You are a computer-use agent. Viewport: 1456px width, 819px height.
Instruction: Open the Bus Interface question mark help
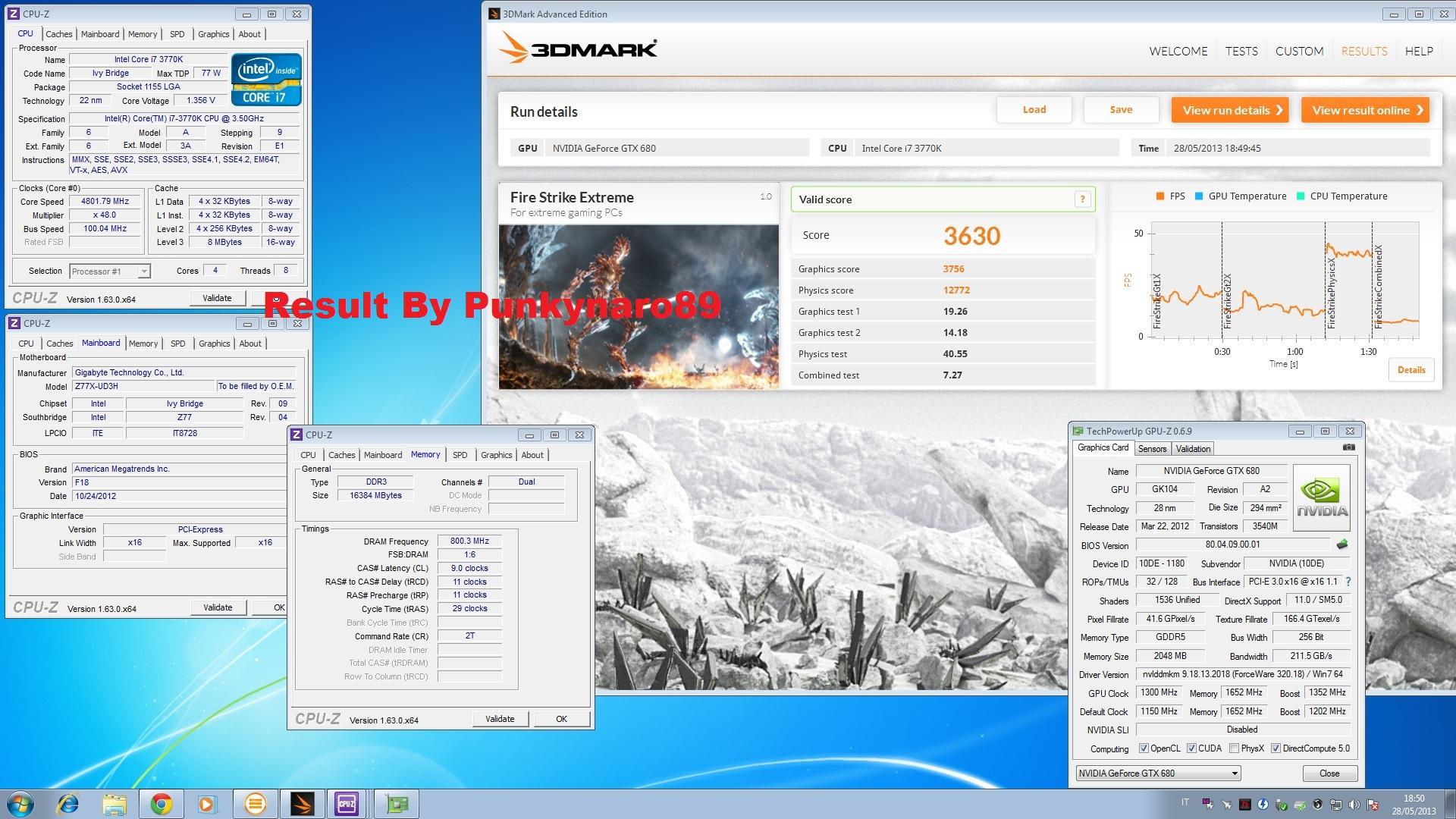(1348, 582)
